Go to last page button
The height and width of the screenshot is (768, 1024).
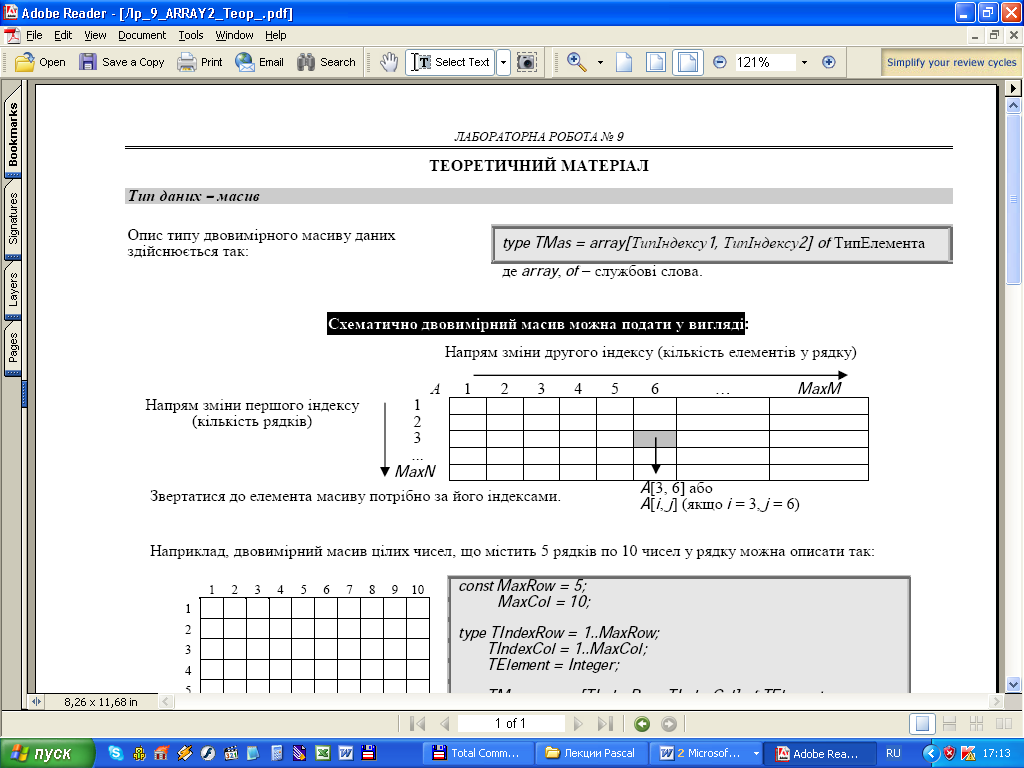605,724
